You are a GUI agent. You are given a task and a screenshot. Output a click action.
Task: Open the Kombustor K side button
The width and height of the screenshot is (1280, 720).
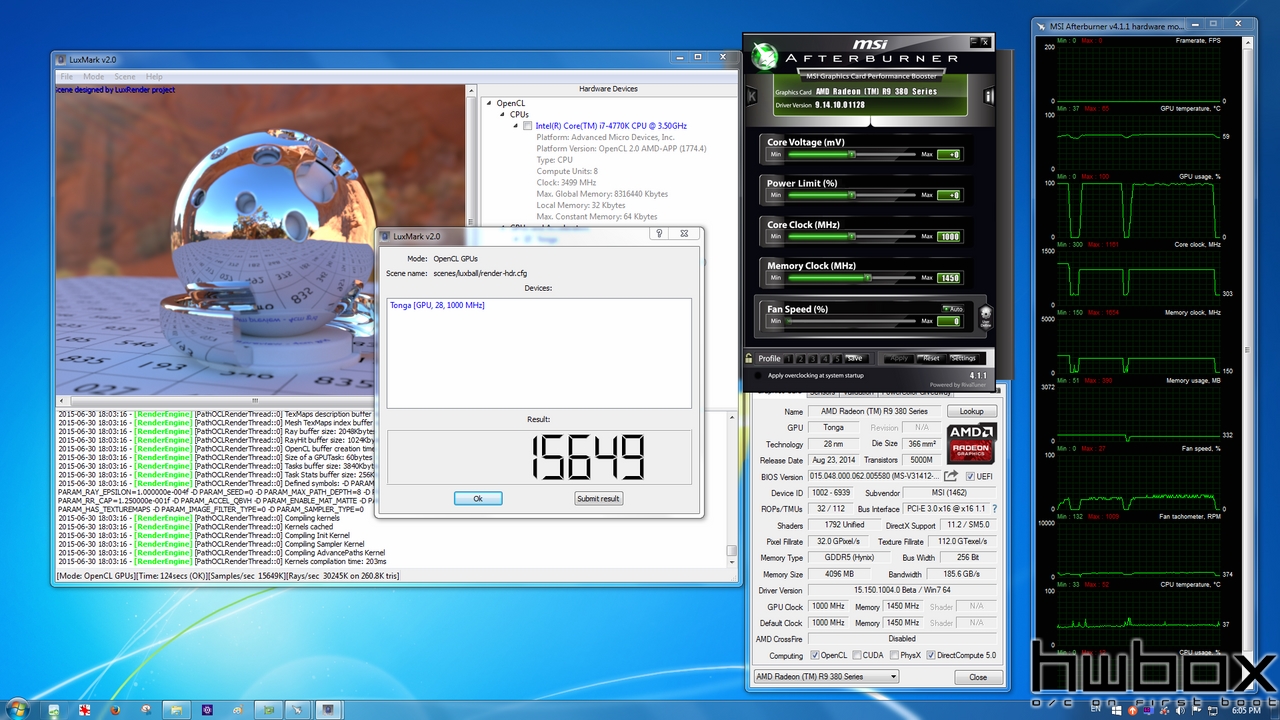[751, 96]
